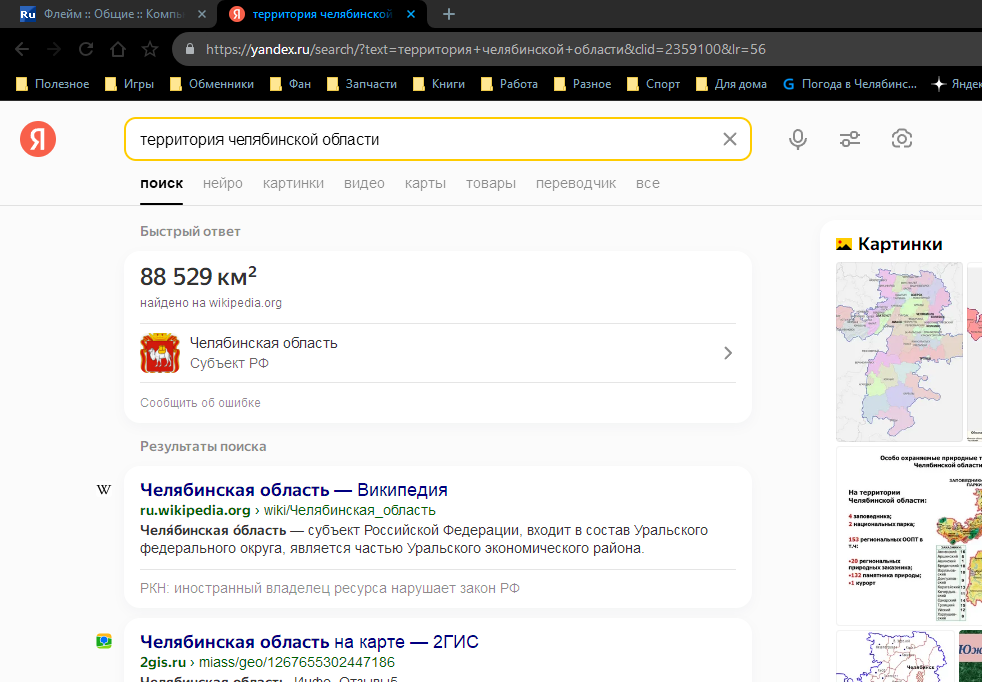
Task: Open browser home page
Action: [118, 49]
